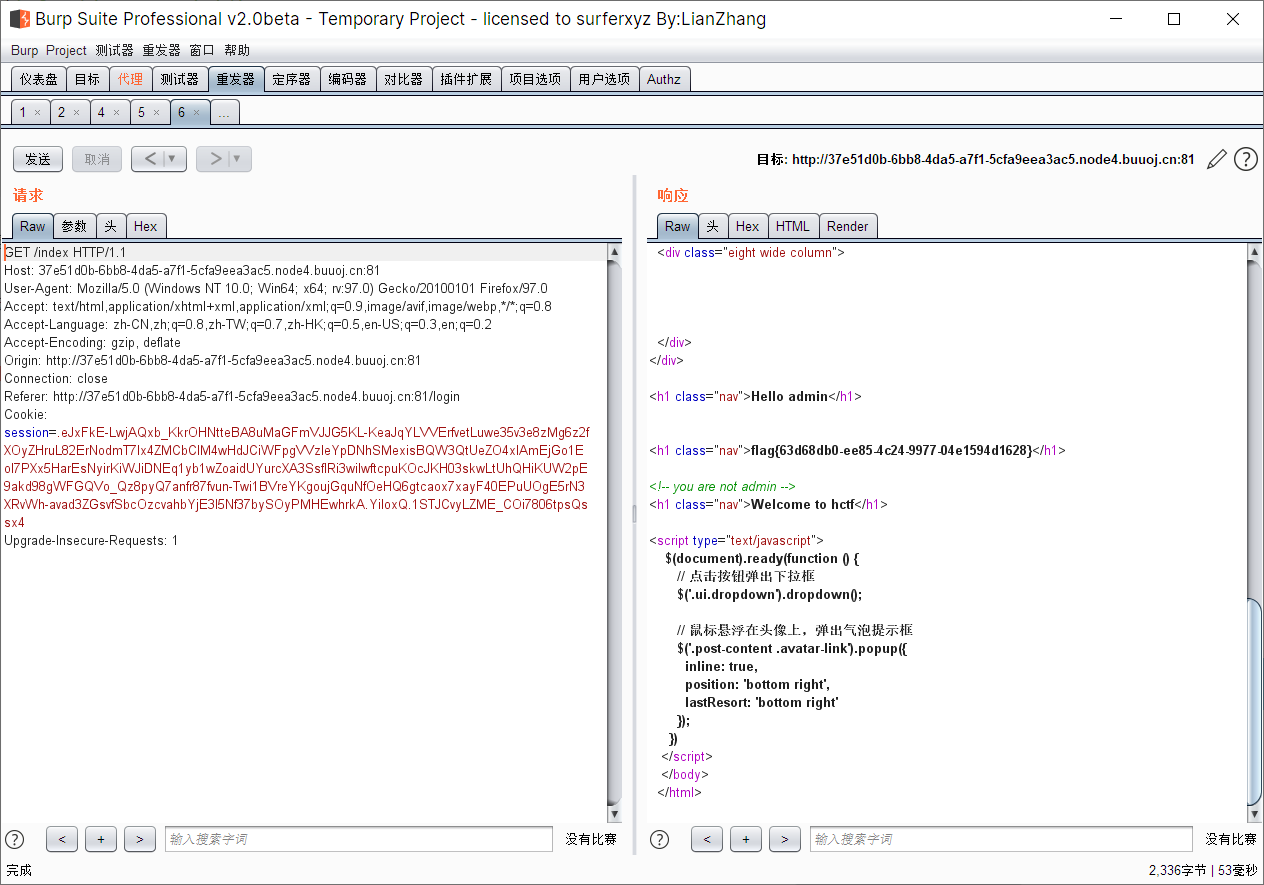The height and width of the screenshot is (885, 1264).
Task: Select response HTML view tab
Action: point(793,226)
